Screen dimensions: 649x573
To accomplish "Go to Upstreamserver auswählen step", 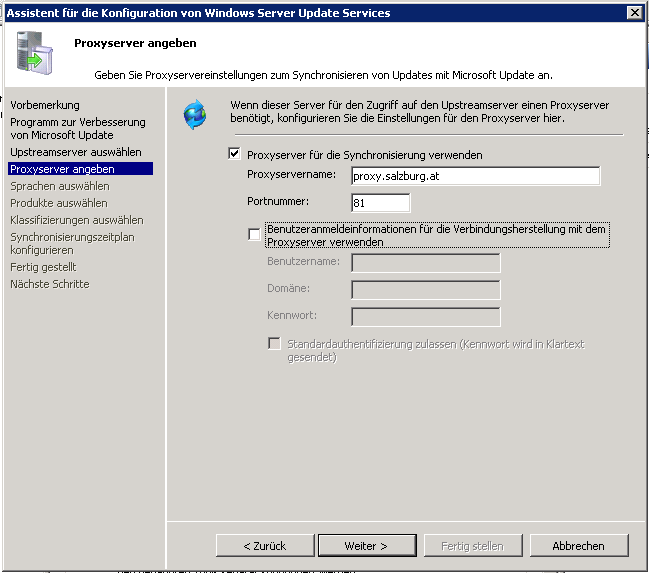I will 75,152.
